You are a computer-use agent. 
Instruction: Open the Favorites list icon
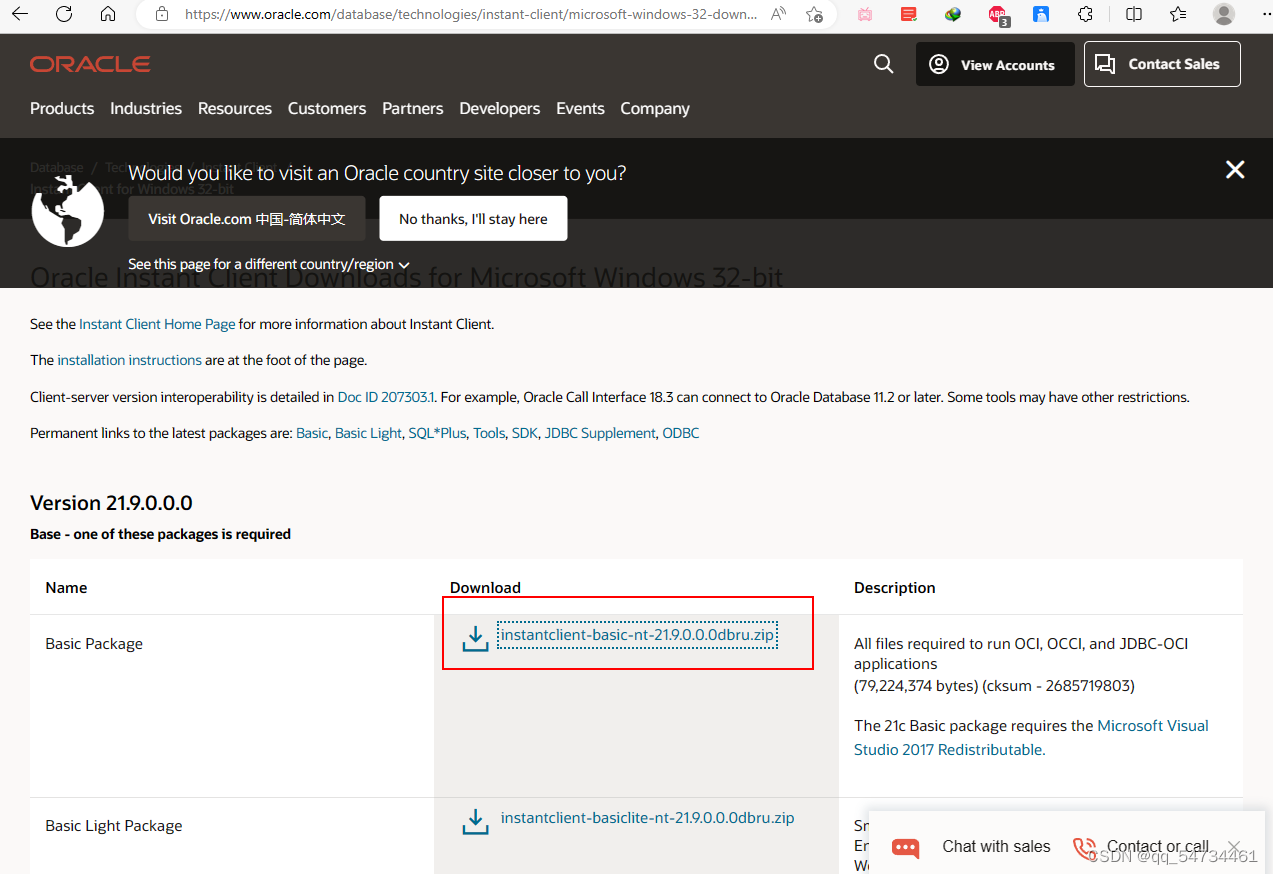point(1178,14)
